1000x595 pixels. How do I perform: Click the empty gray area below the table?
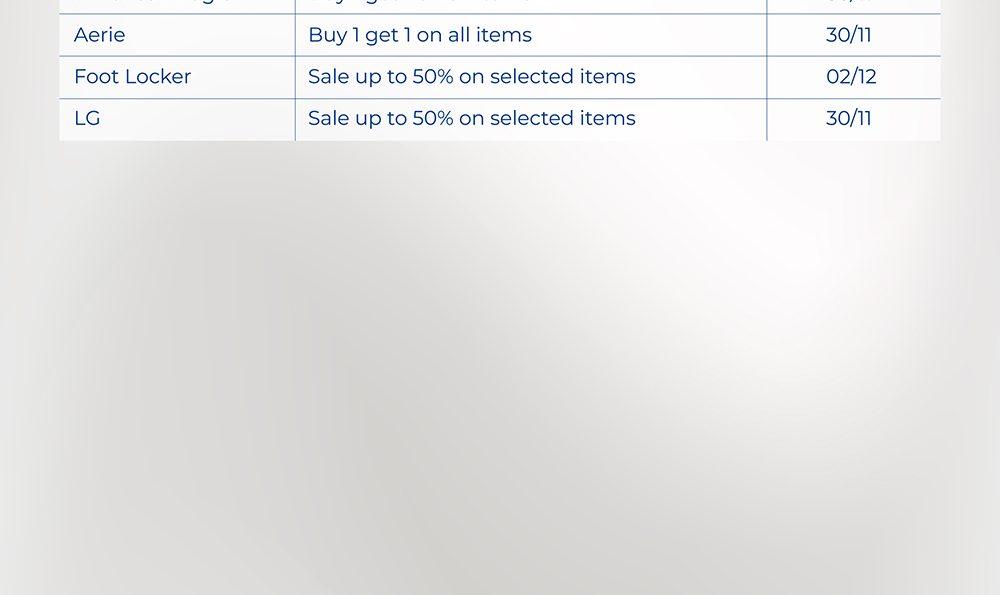[500, 380]
